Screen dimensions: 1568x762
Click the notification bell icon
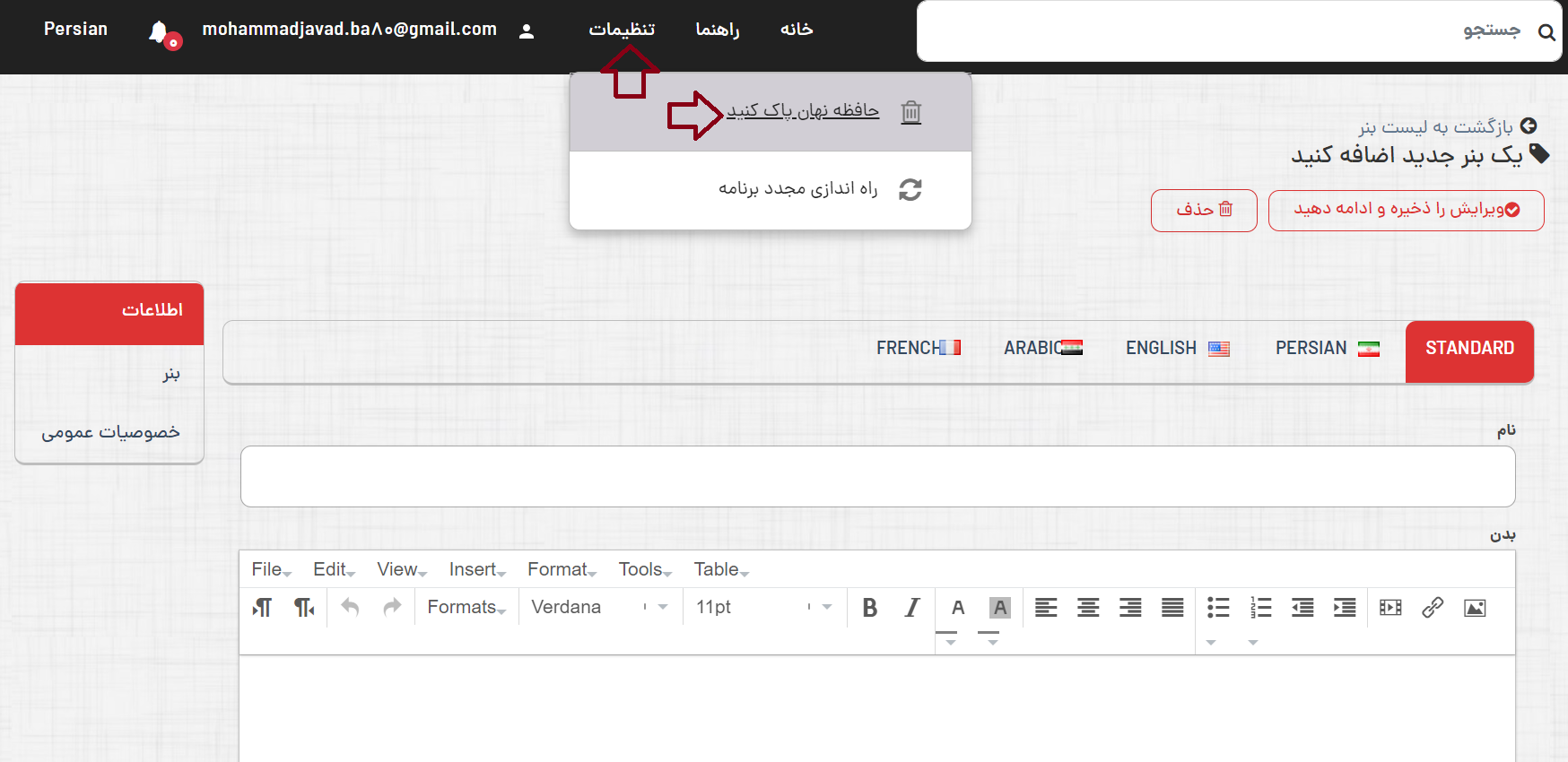click(x=159, y=31)
